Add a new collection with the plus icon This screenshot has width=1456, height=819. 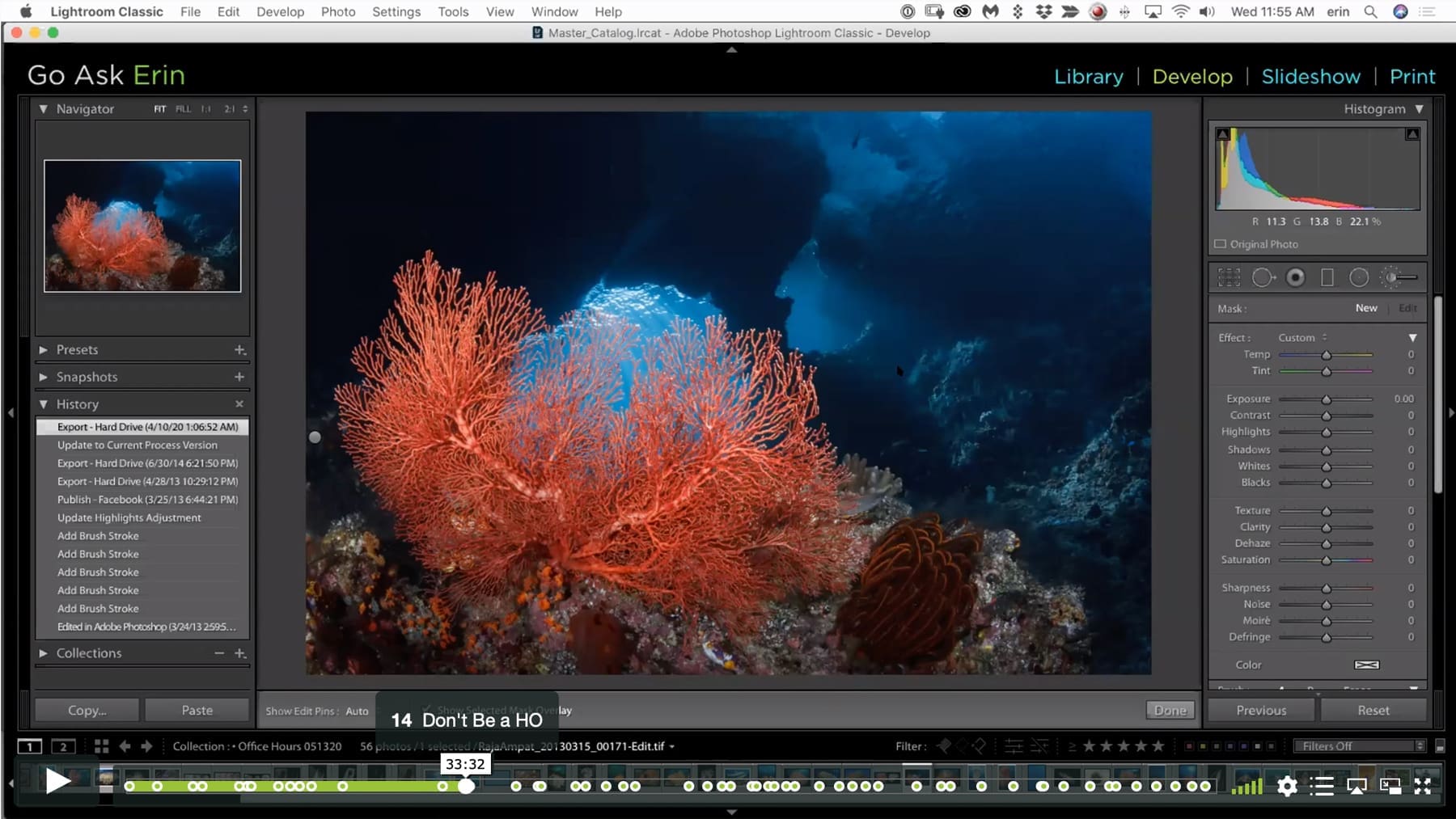pos(239,653)
